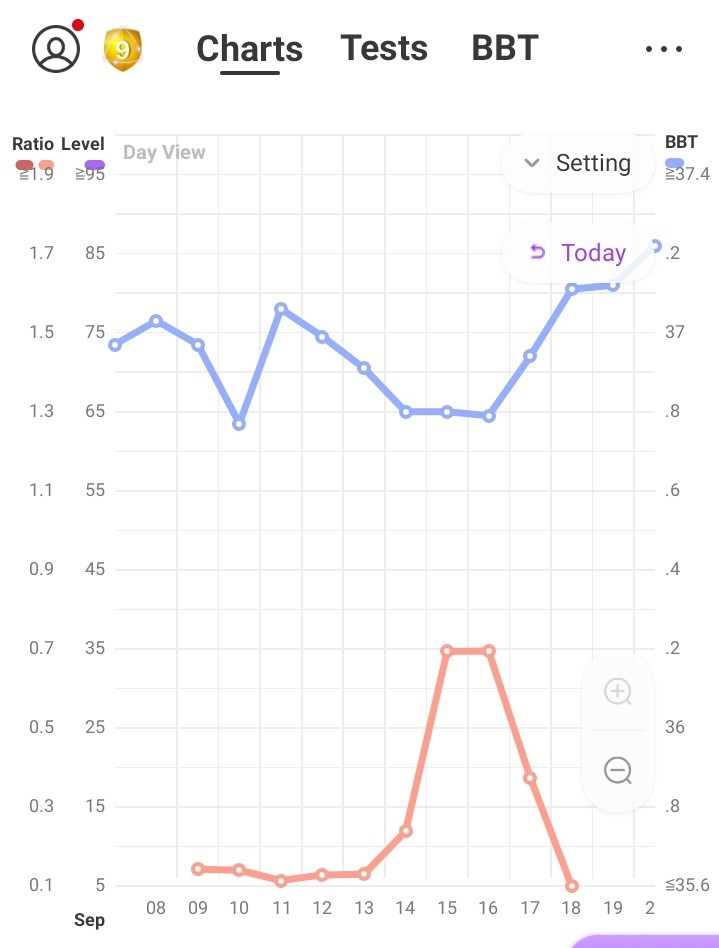Jump to Today on the chart
Image resolution: width=719 pixels, height=948 pixels.
[x=592, y=253]
